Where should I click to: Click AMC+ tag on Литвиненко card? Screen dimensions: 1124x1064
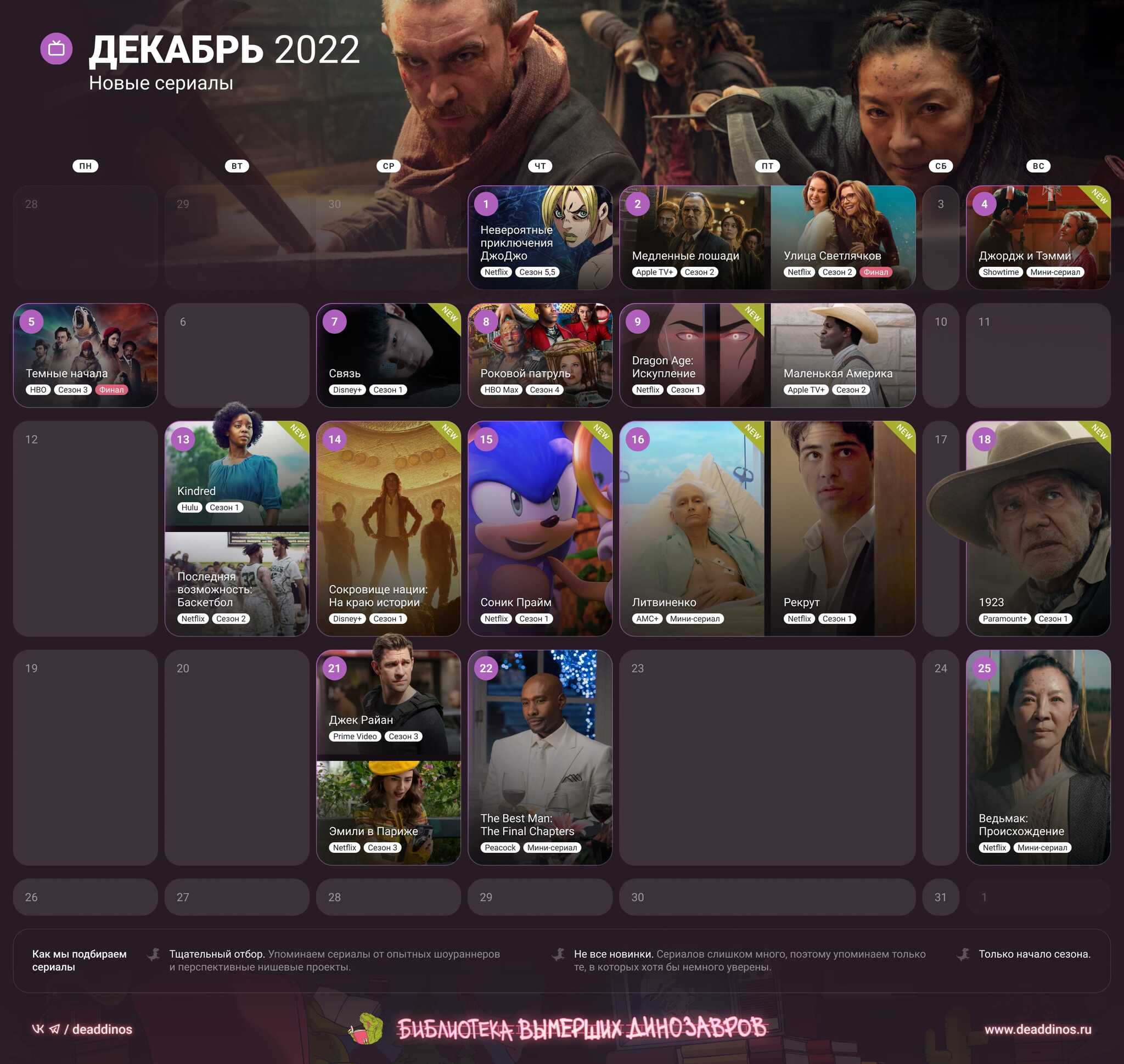[x=647, y=618]
